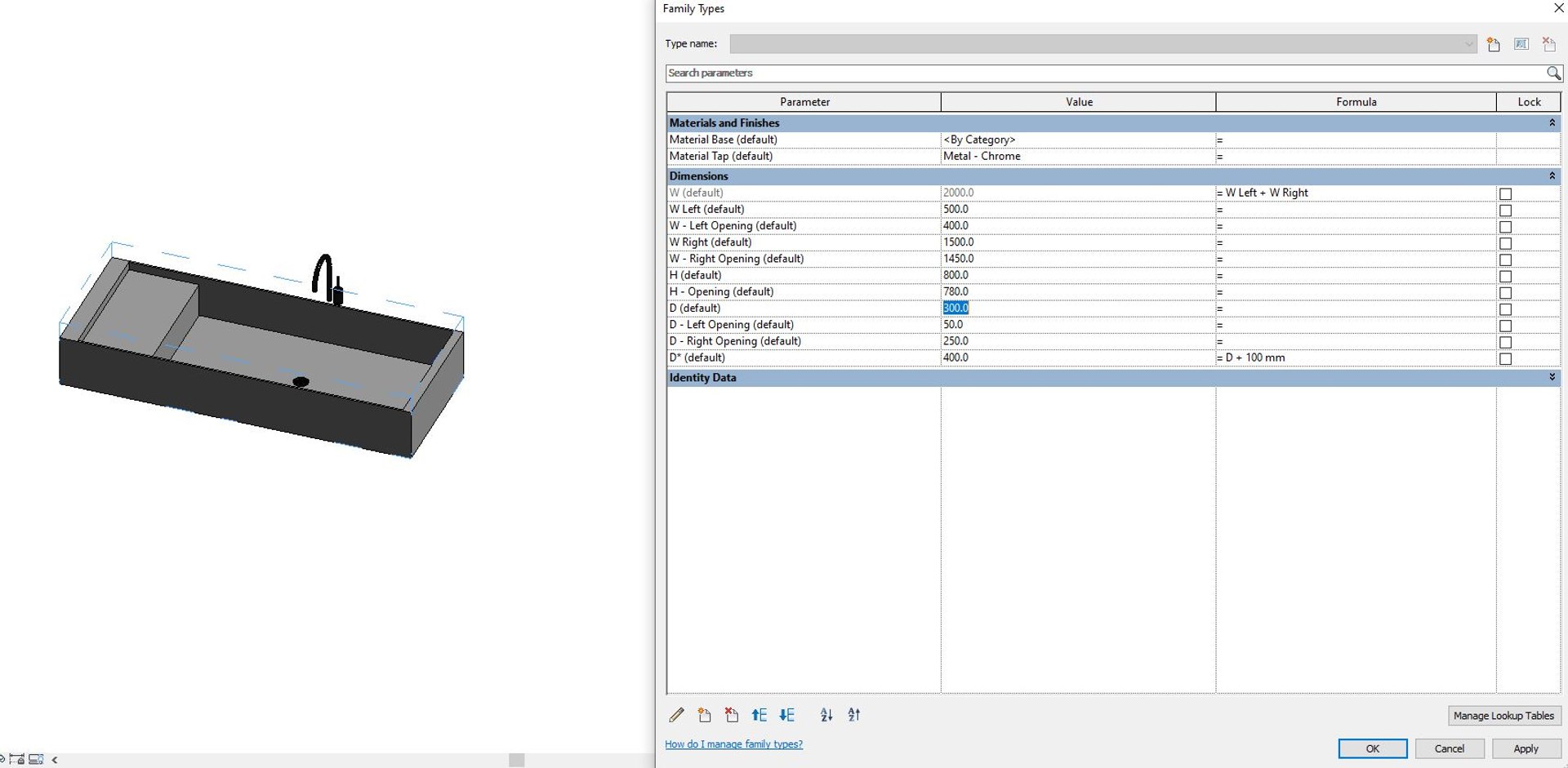Click the formula '= D + 100 mm'
This screenshot has height=768, width=1568.
1251,358
